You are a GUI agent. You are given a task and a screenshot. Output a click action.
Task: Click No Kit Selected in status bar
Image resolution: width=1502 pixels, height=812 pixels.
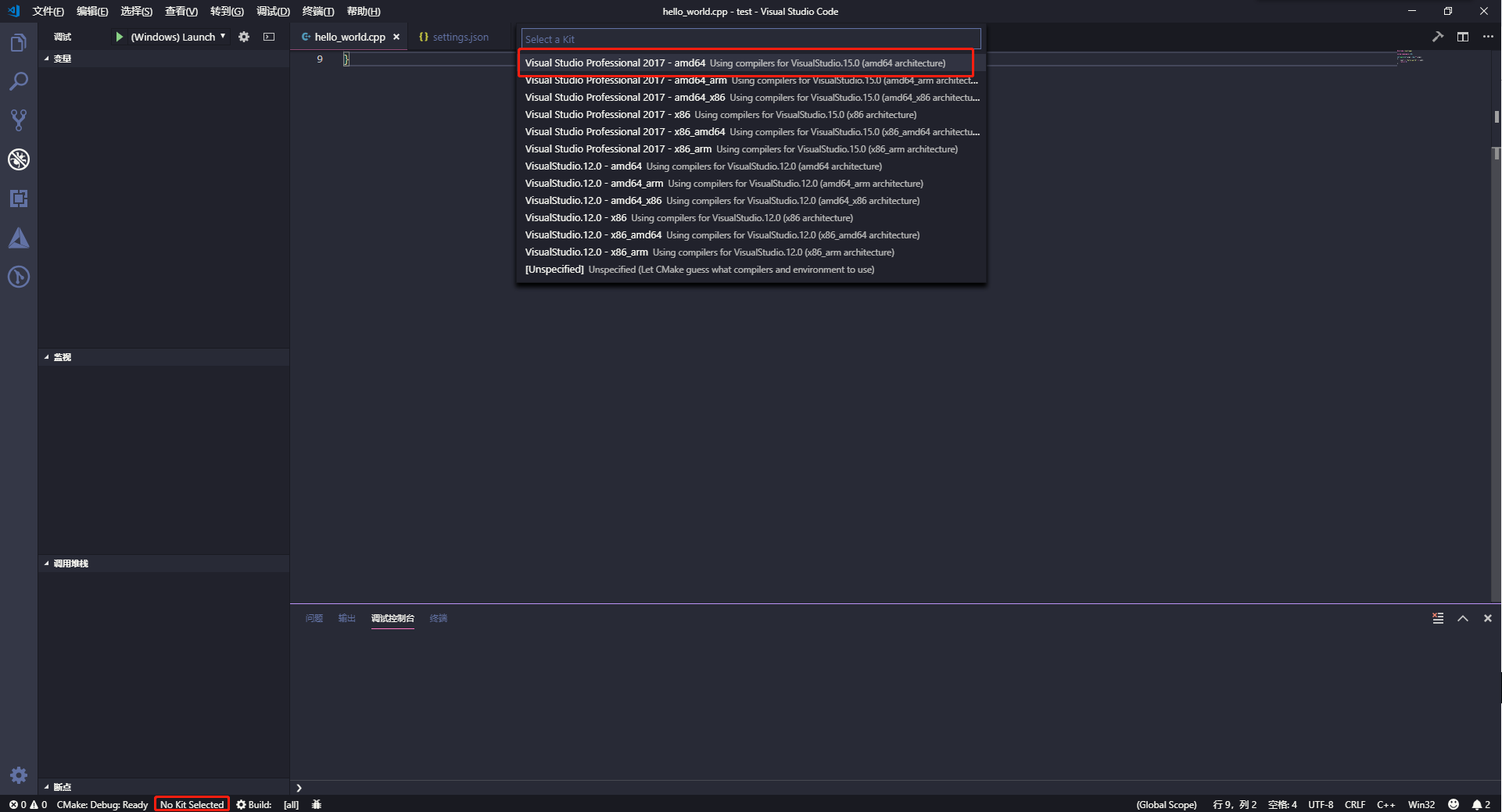192,804
